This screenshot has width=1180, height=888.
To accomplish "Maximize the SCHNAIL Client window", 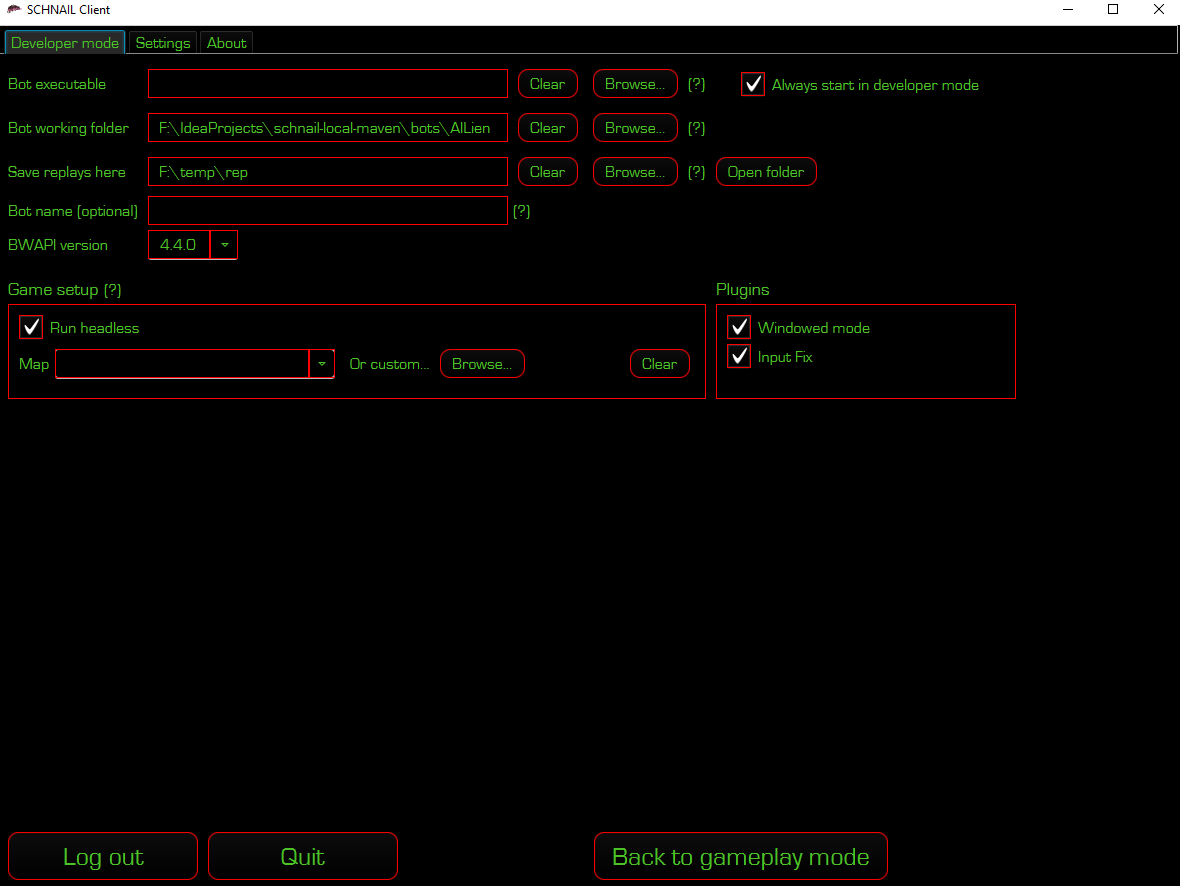I will click(1113, 10).
